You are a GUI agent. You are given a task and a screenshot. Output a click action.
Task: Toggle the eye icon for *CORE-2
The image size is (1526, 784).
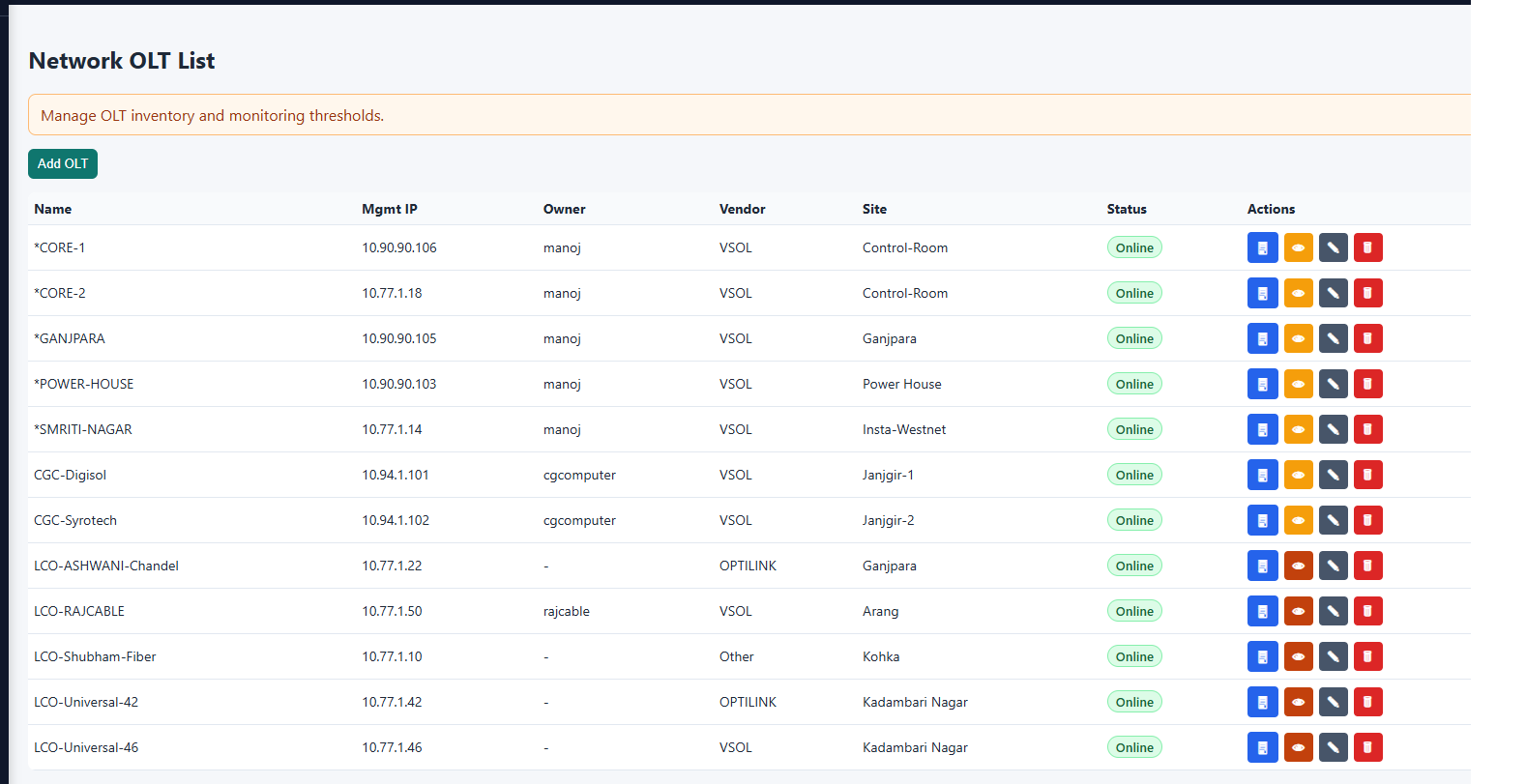1298,293
